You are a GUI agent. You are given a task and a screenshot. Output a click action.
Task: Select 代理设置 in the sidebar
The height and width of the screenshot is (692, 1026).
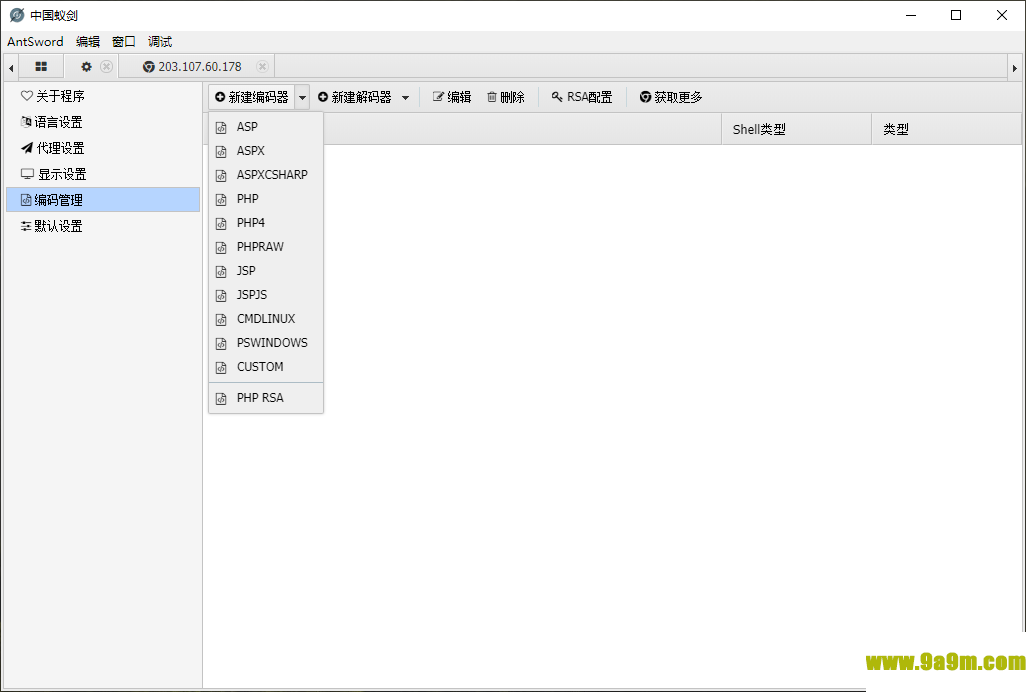pos(103,148)
